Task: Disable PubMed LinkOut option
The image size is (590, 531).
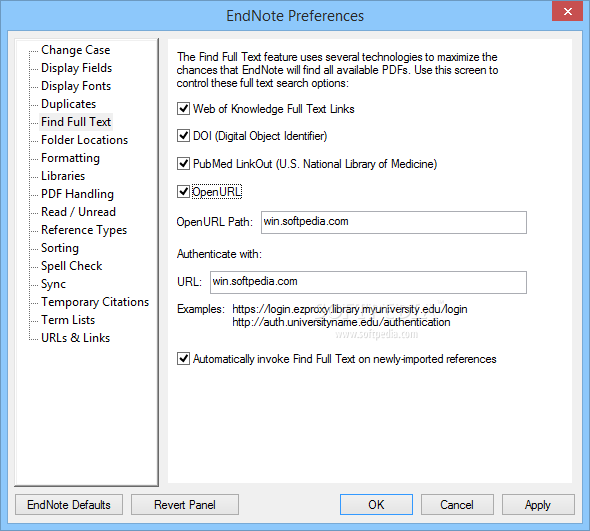Action: 183,164
